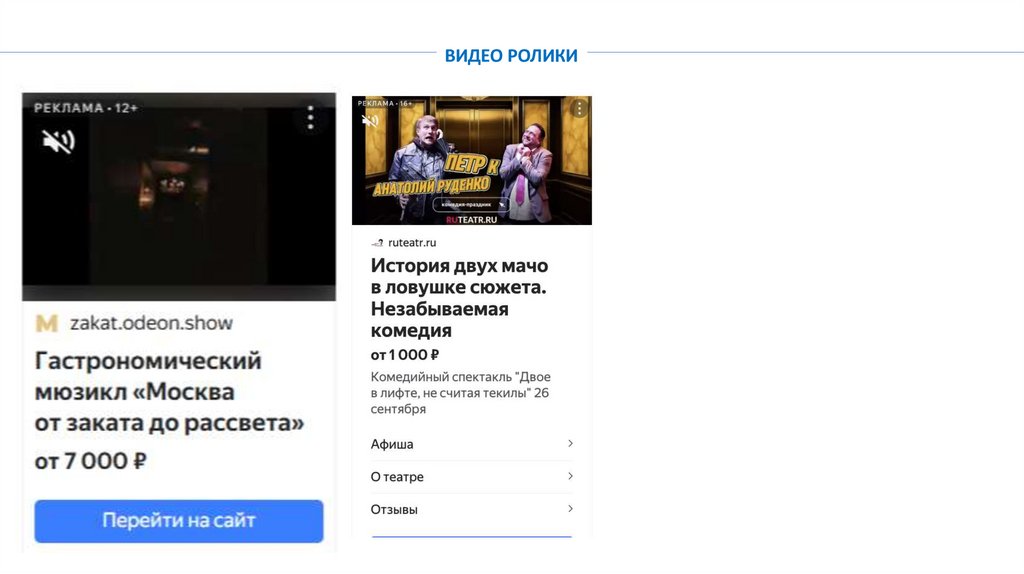Open three-dot menu on the 12+ ad
This screenshot has height=574, width=1024.
pos(310,118)
